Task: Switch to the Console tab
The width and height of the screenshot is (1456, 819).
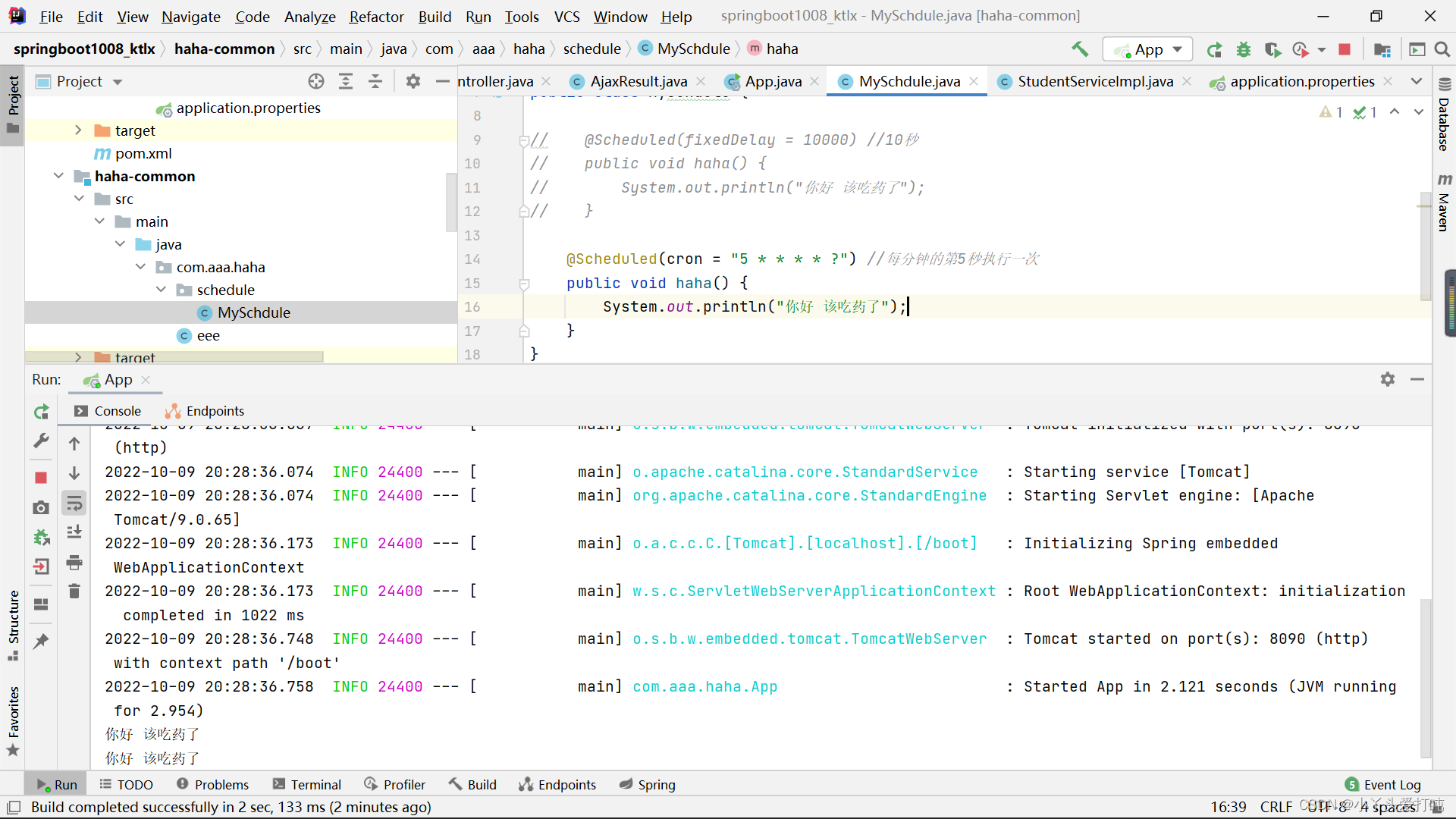Action: pyautogui.click(x=117, y=410)
